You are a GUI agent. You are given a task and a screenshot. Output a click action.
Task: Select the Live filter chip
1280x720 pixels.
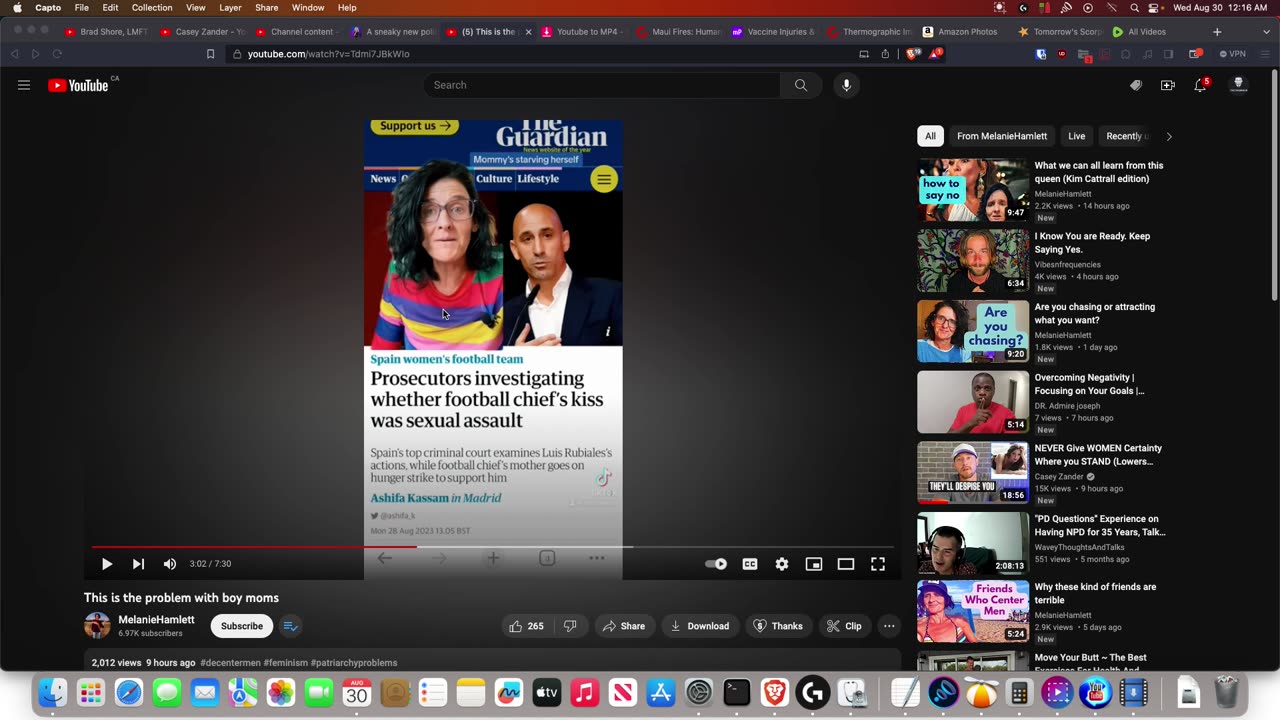click(x=1076, y=136)
